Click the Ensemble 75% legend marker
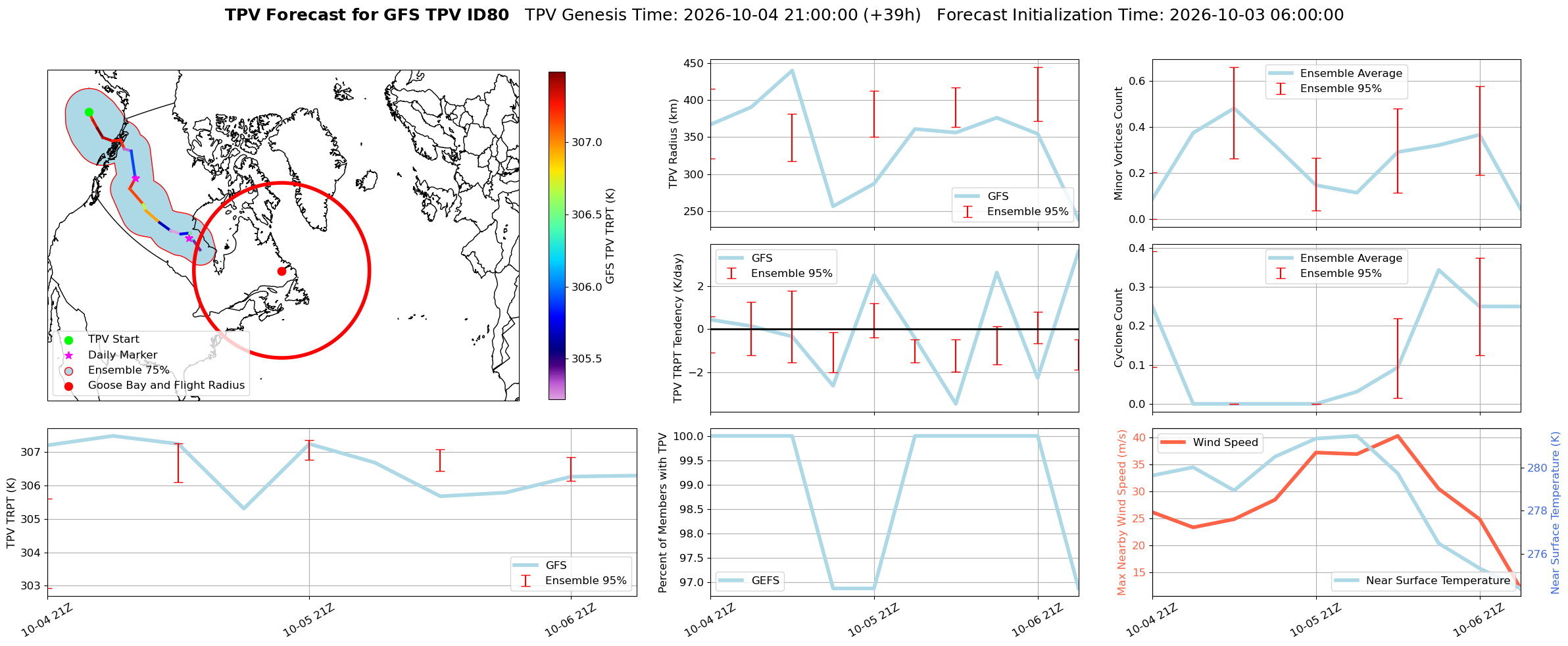Viewport: 1568px width, 646px height. [68, 370]
